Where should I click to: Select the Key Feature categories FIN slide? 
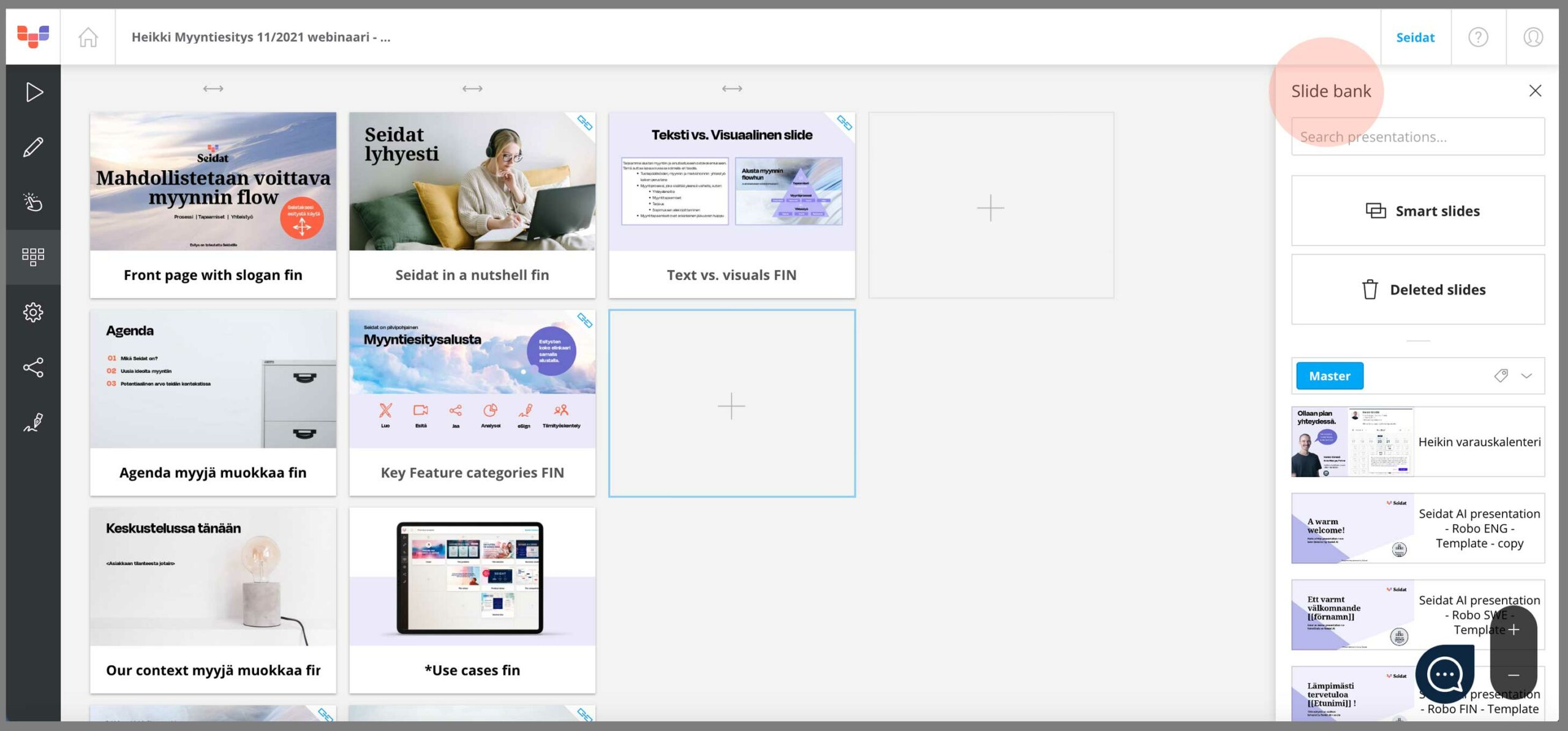point(472,403)
